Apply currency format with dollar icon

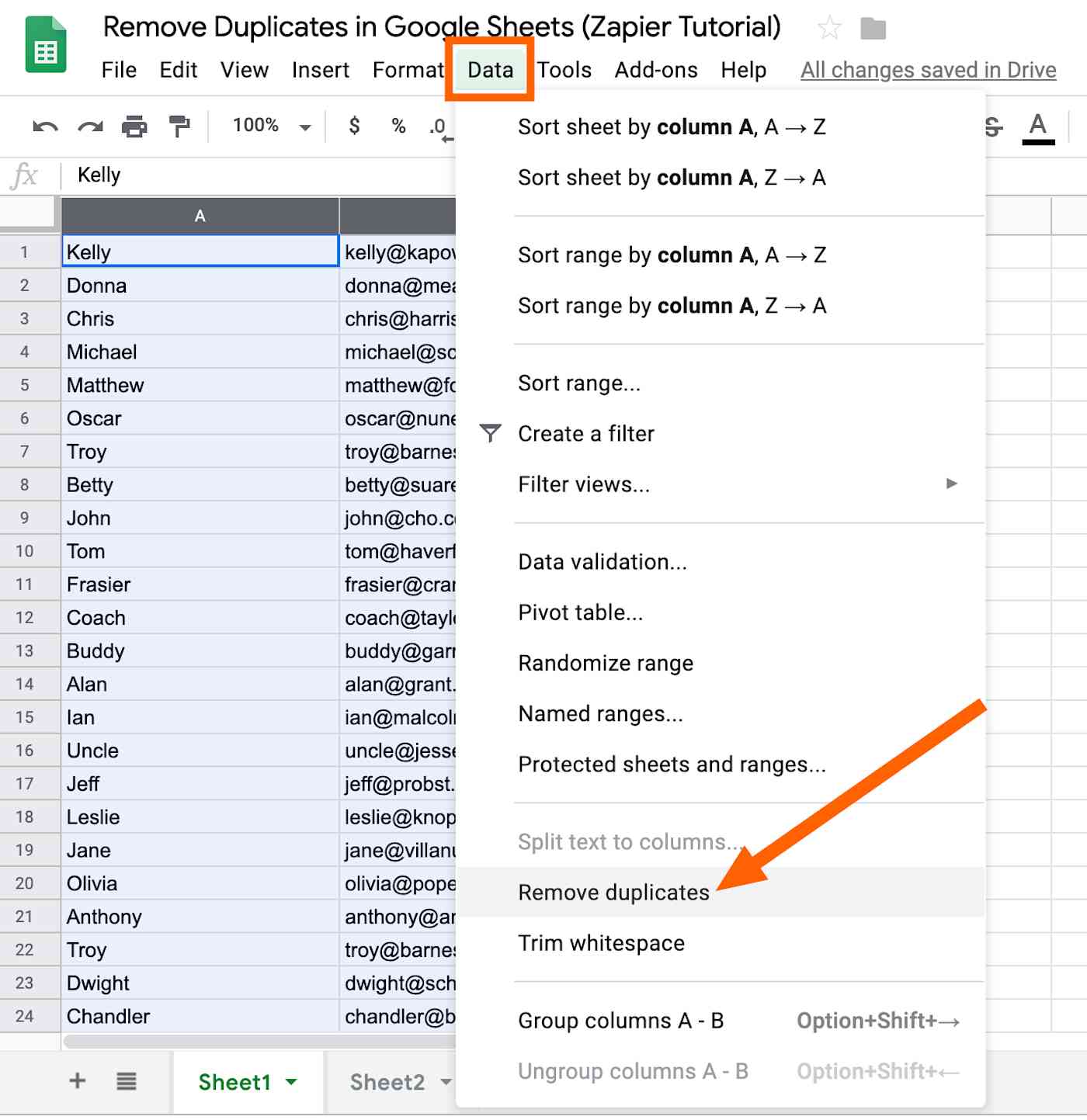click(x=354, y=126)
